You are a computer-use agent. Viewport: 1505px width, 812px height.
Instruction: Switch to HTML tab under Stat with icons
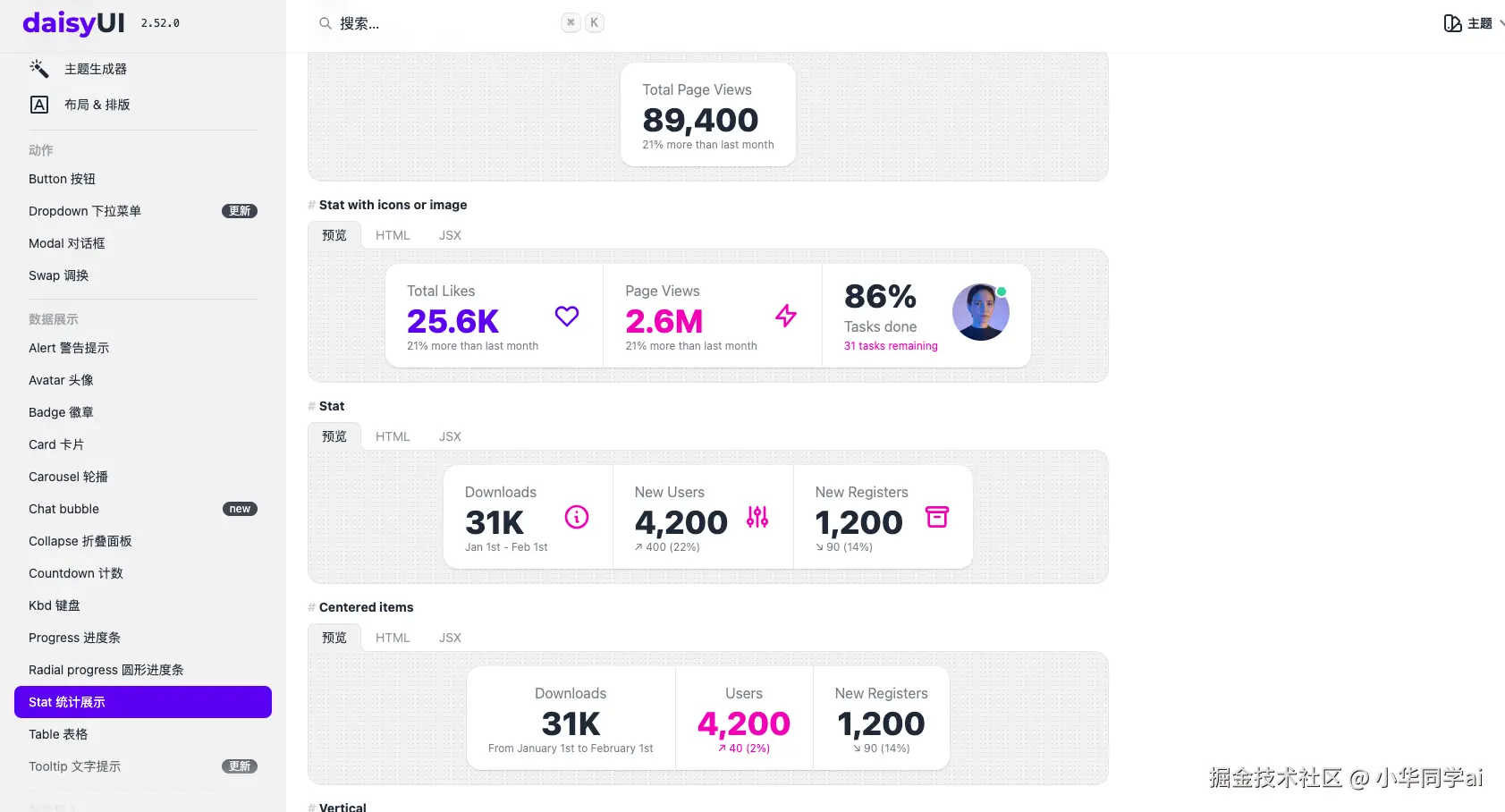[393, 235]
